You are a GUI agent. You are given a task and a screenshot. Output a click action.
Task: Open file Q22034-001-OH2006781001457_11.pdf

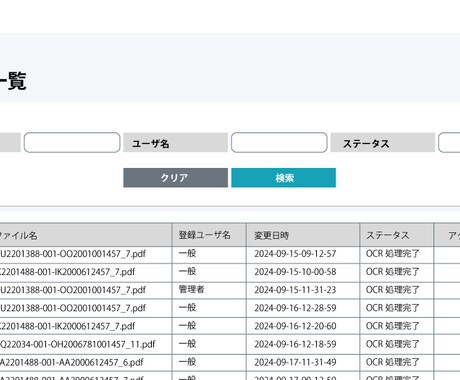click(78, 344)
